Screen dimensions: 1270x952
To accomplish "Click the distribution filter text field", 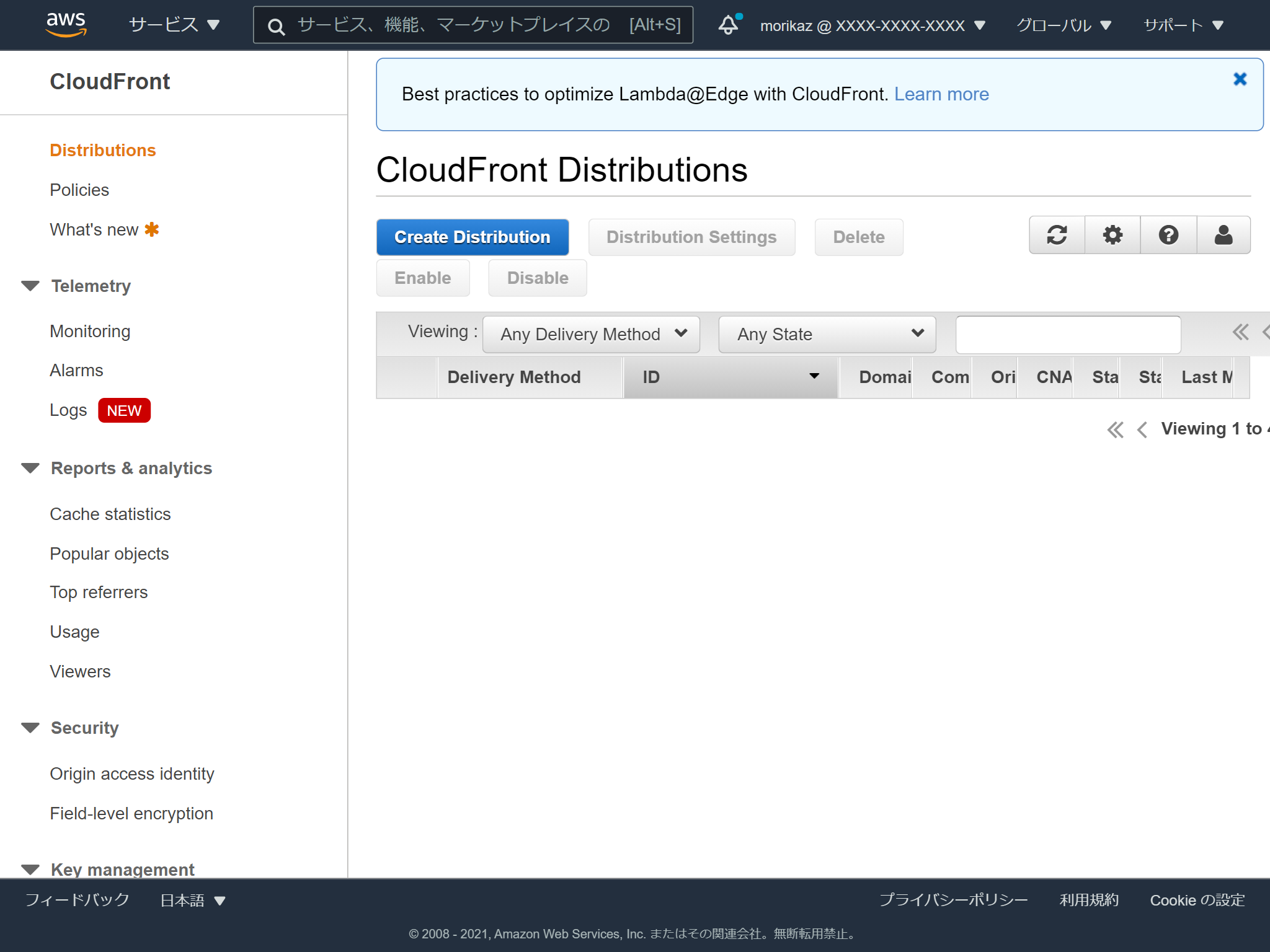I will coord(1068,334).
